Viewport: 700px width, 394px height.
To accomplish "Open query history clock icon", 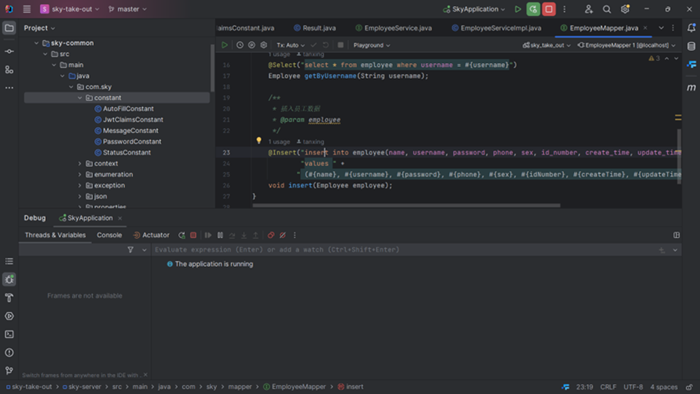I will (x=240, y=45).
